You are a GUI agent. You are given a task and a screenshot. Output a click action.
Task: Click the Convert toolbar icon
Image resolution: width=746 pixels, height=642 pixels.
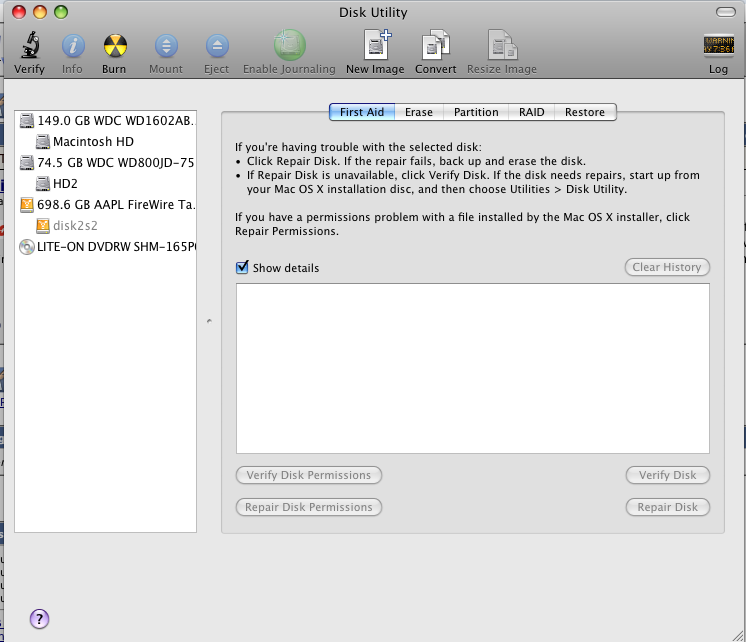tap(436, 45)
